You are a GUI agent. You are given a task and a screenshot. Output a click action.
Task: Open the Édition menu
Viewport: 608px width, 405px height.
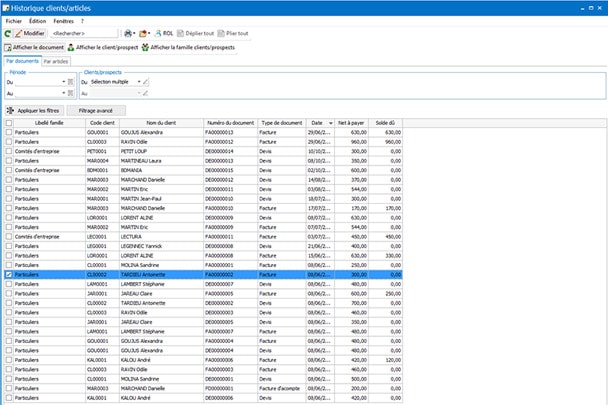pos(37,21)
